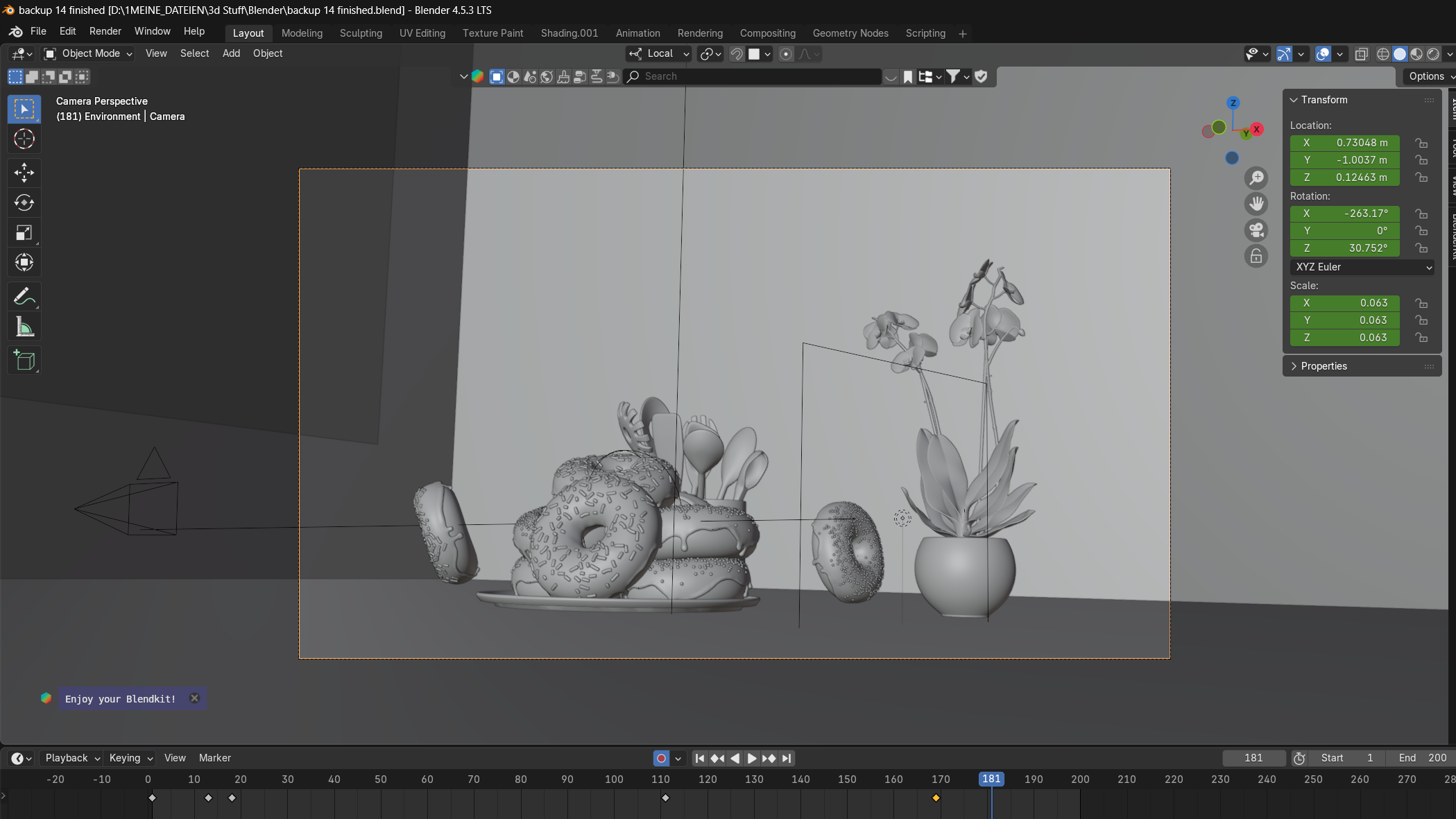Toggle the lock camera to view padlock
The height and width of the screenshot is (819, 1456).
click(1256, 256)
